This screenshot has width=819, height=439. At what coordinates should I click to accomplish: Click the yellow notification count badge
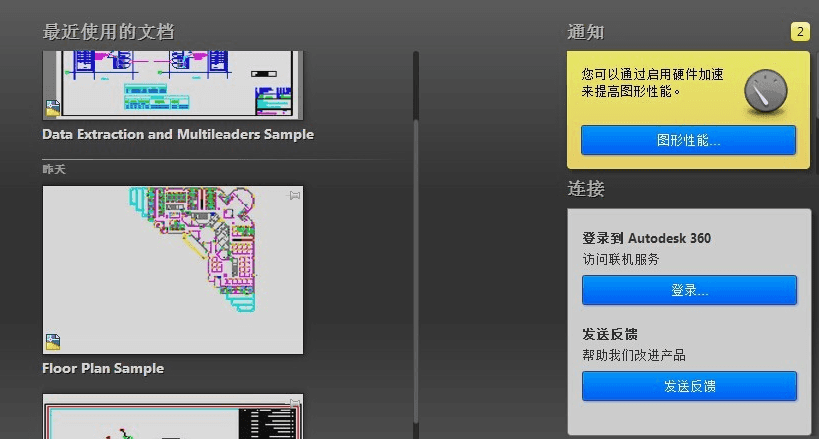800,32
